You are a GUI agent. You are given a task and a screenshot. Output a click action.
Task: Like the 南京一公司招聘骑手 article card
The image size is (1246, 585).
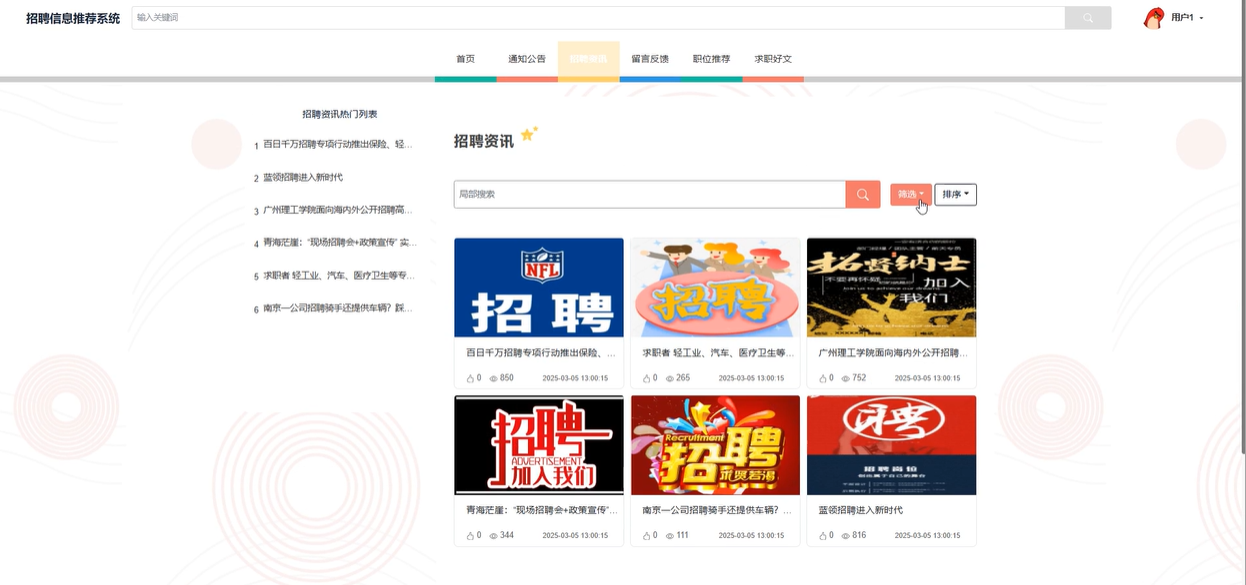click(647, 535)
